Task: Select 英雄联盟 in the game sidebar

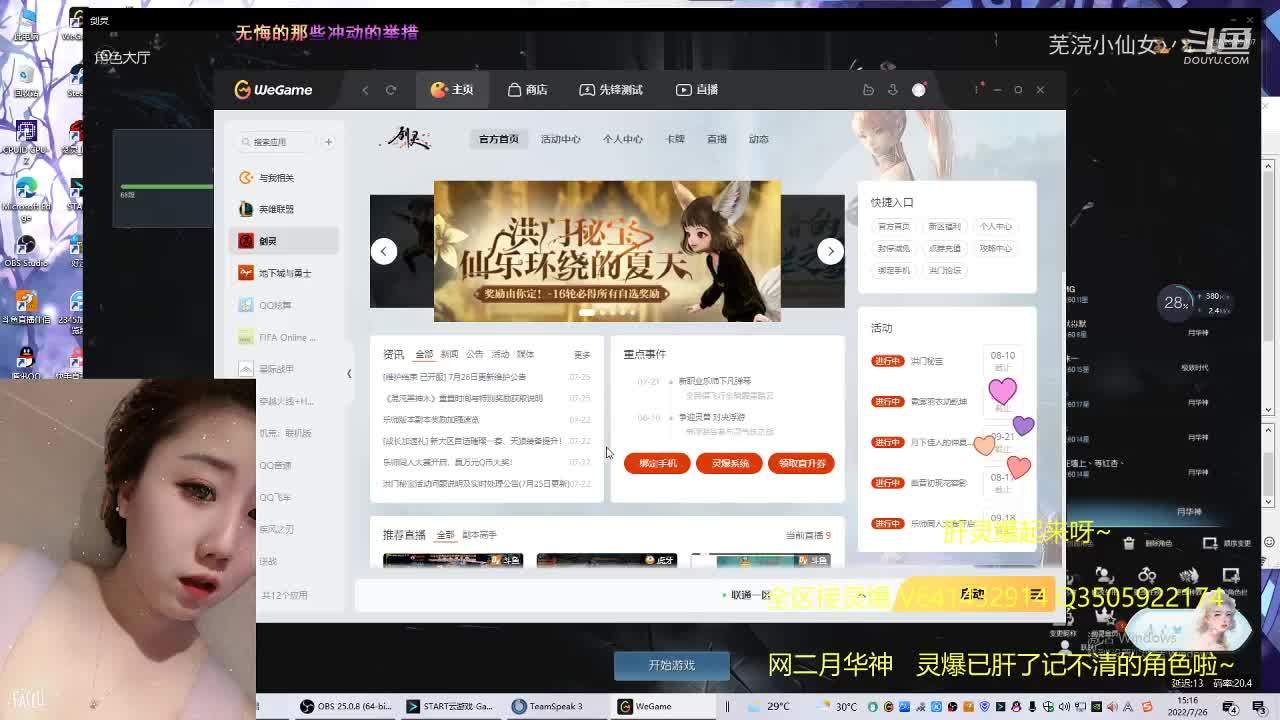Action: [276, 209]
